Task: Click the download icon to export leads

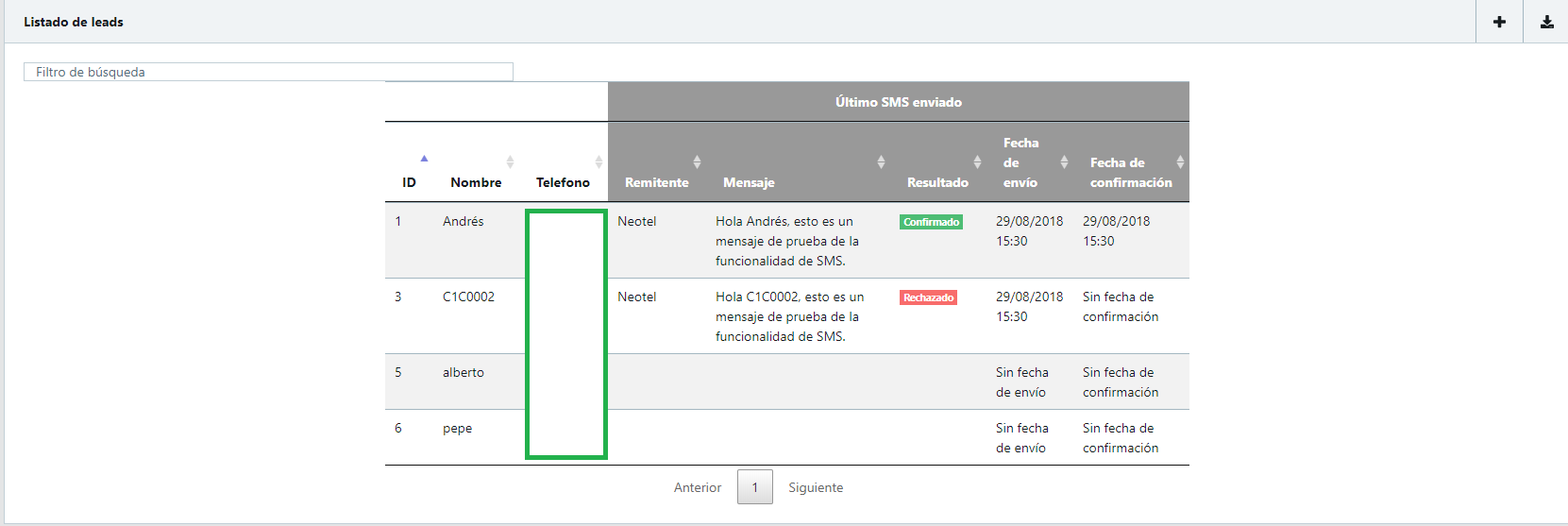Action: pos(1546,22)
